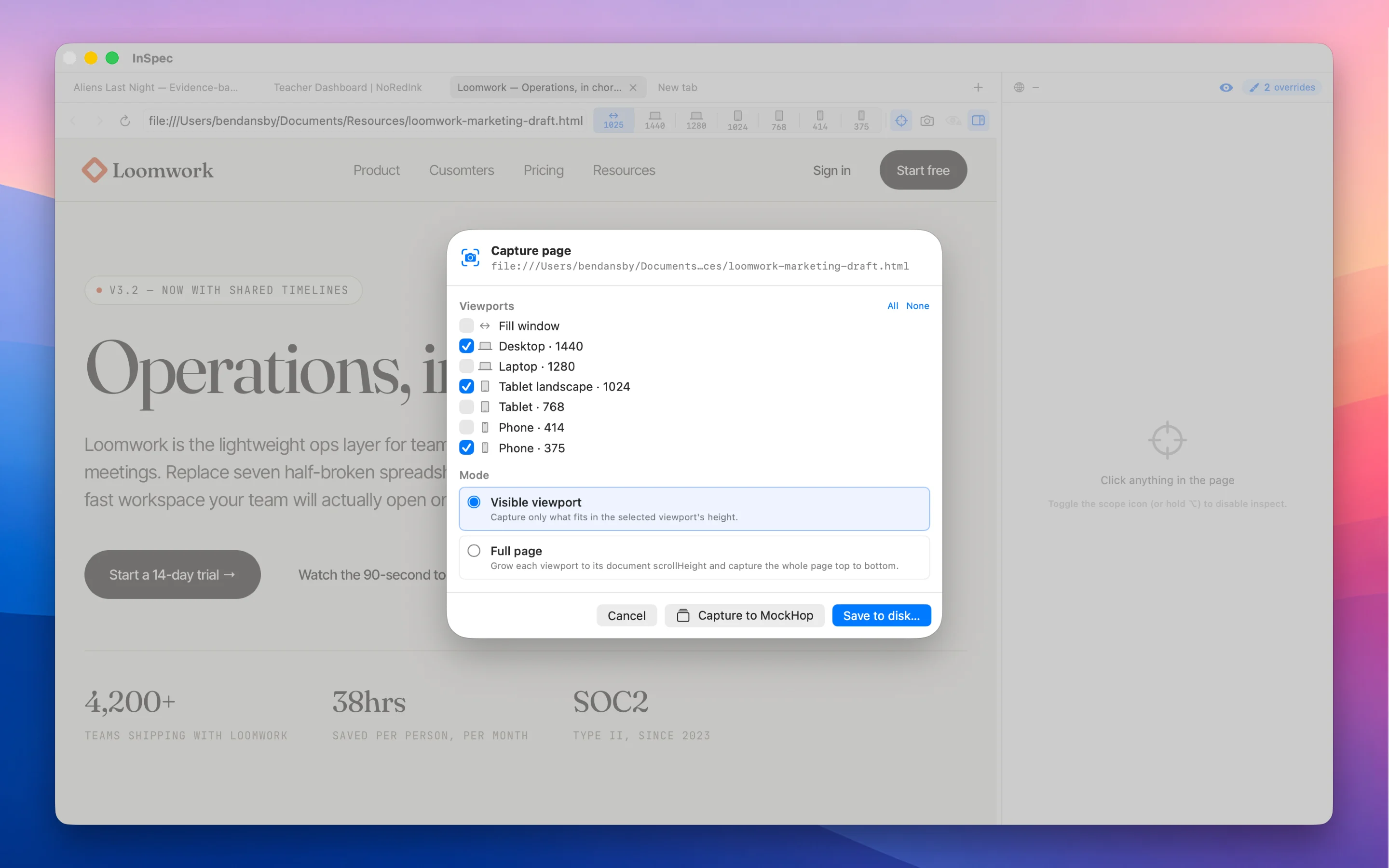The height and width of the screenshot is (868, 1389).
Task: Select the Visible viewport mode
Action: click(x=694, y=509)
